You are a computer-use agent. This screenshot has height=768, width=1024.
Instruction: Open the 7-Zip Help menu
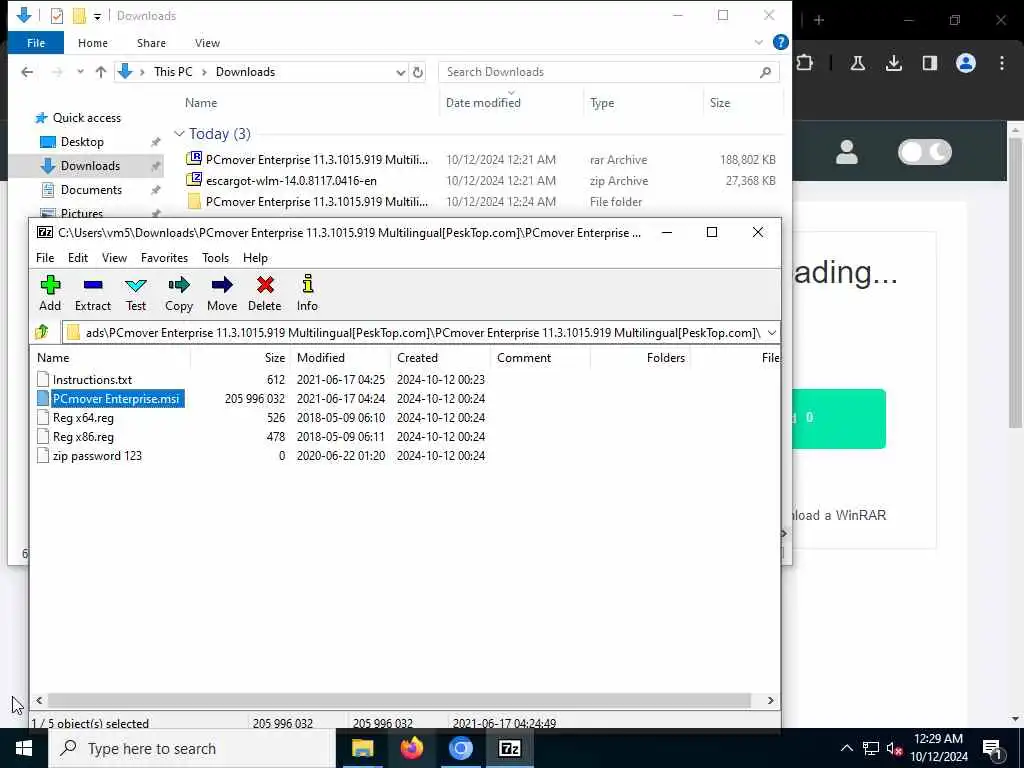(255, 258)
